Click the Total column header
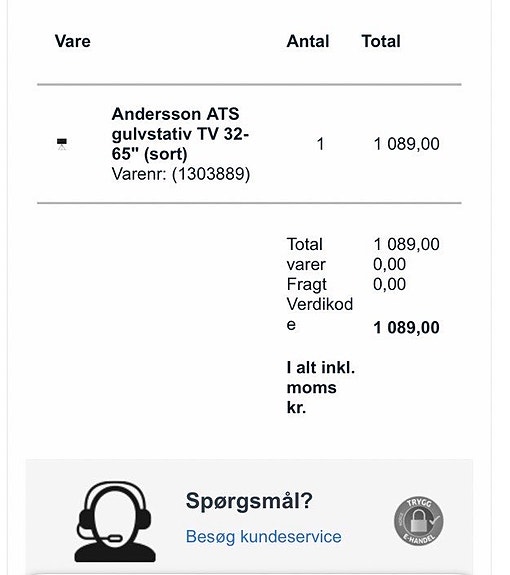Viewport: 510px width, 575px height. 381,41
